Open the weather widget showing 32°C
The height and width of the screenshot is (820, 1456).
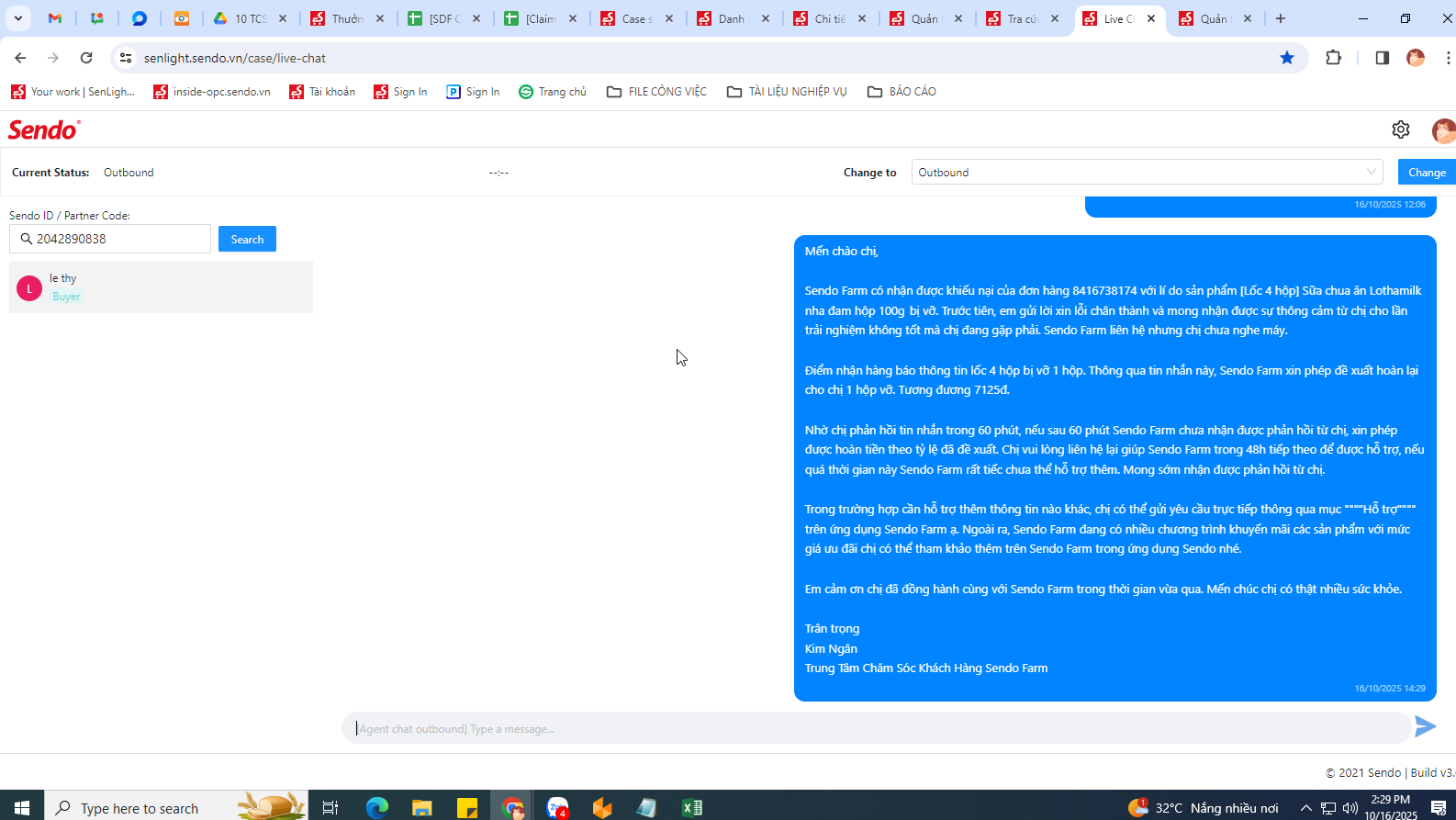coord(1203,807)
